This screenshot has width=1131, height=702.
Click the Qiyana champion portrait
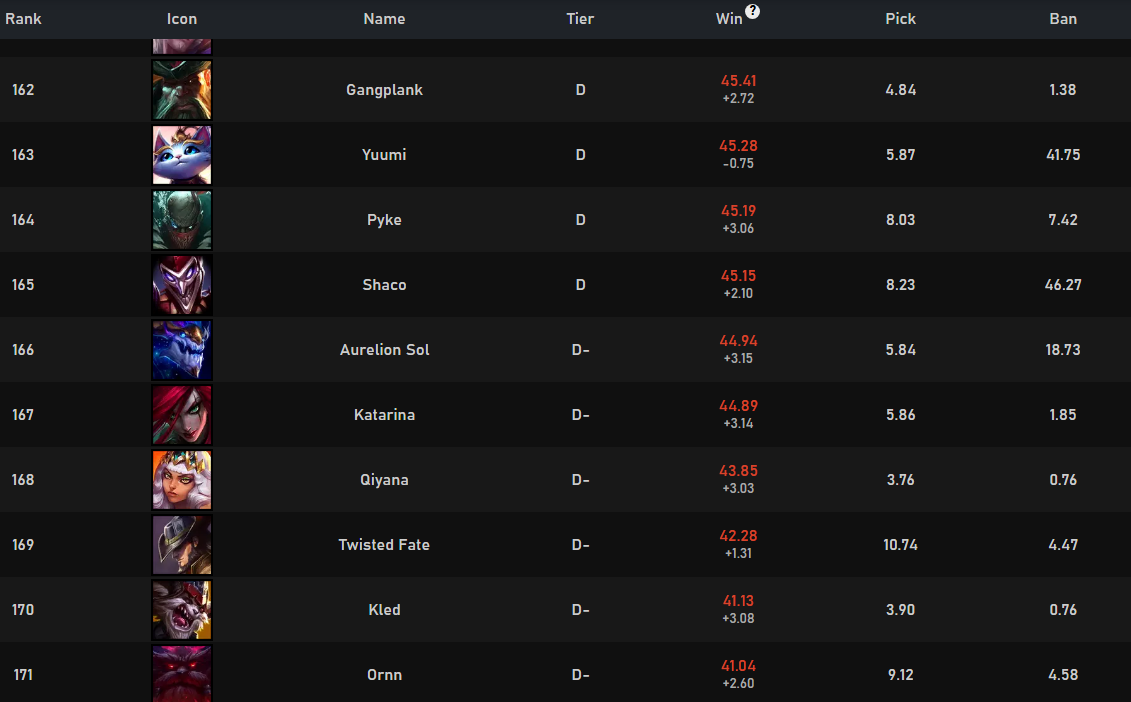(182, 480)
